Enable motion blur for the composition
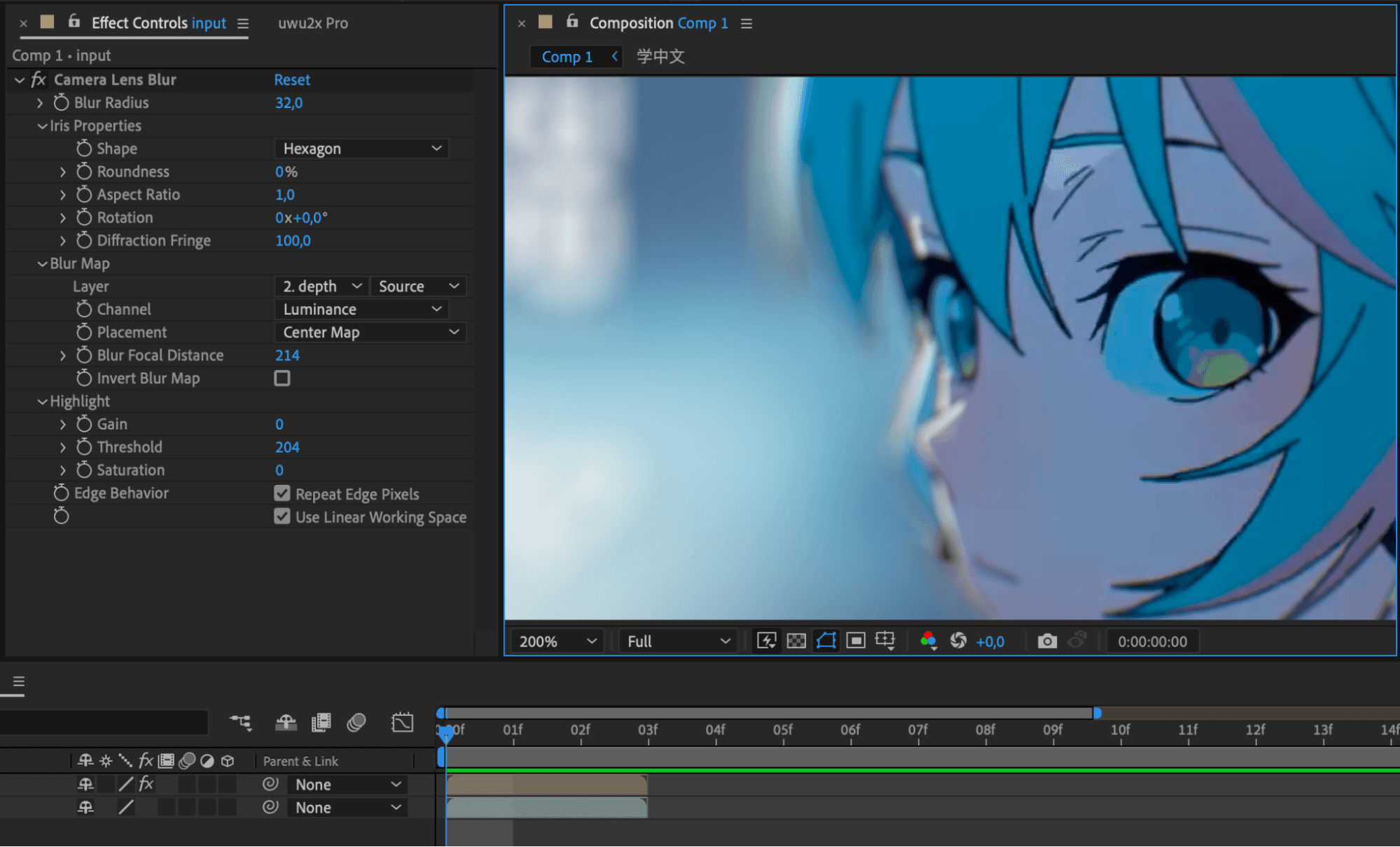1400x847 pixels. [x=356, y=722]
